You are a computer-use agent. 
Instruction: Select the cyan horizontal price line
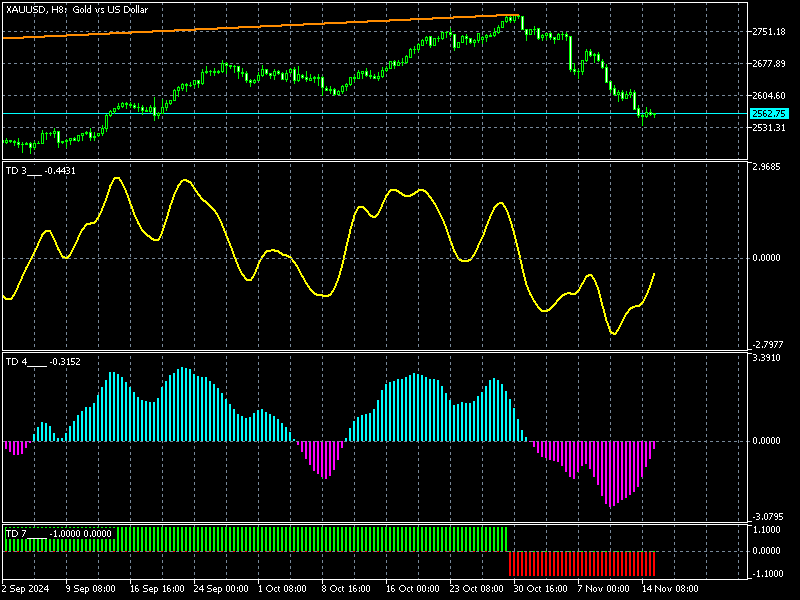pyautogui.click(x=375, y=114)
